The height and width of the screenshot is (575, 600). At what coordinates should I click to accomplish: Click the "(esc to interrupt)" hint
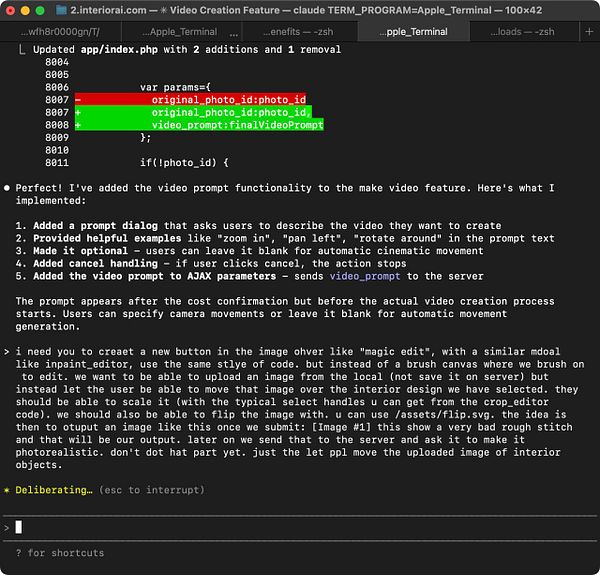click(x=152, y=490)
